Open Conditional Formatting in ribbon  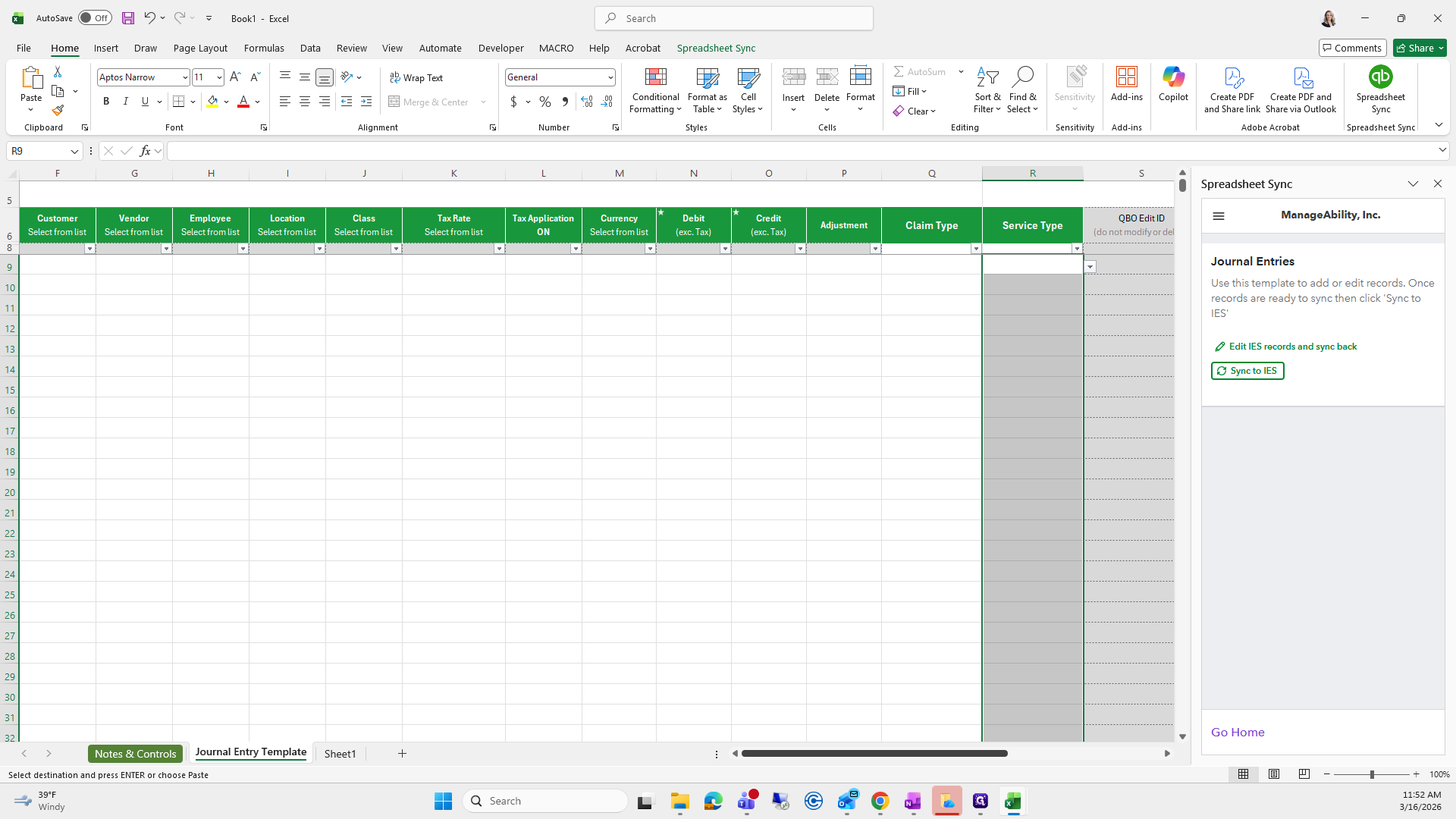[655, 91]
